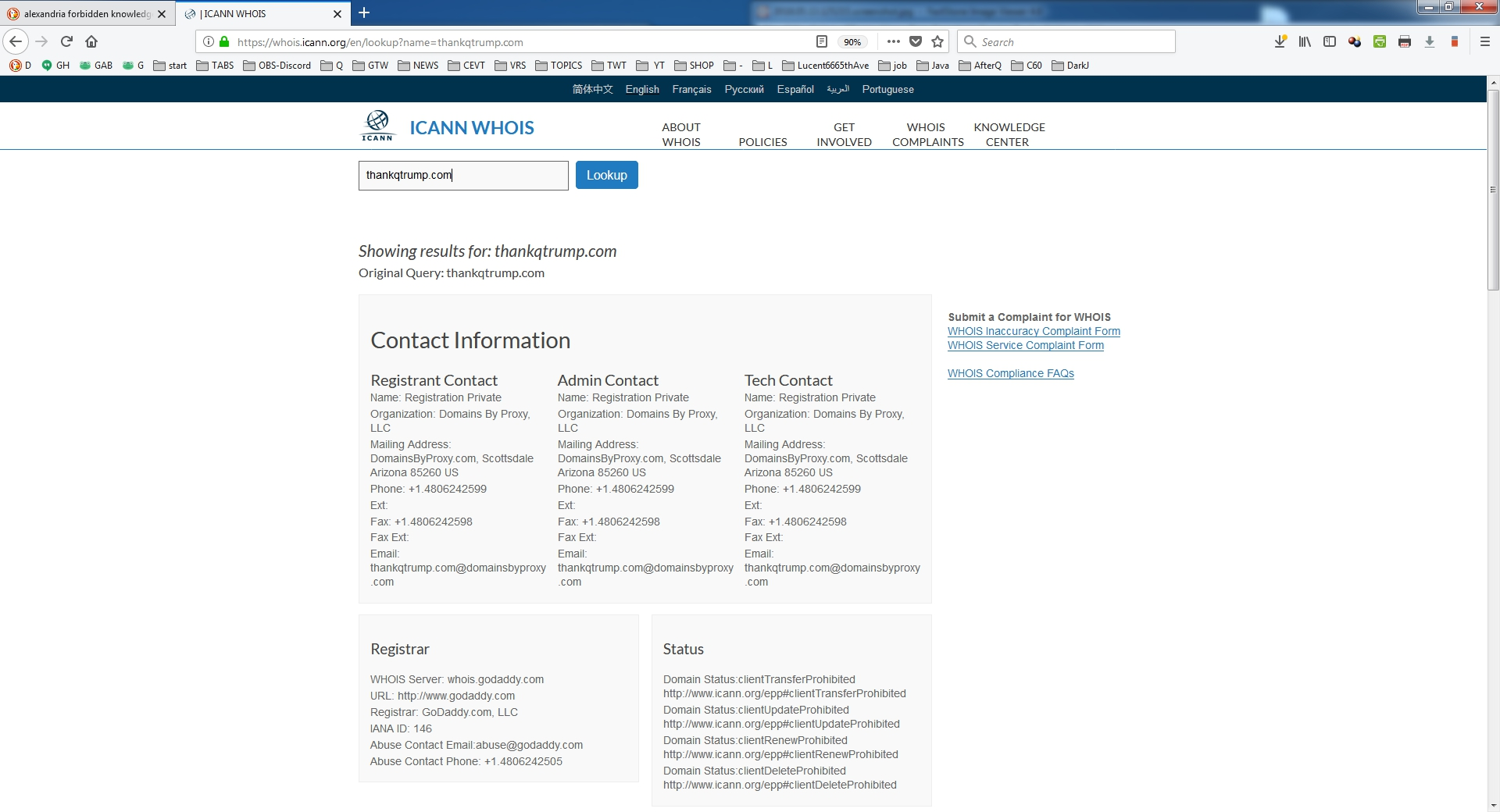
Task: Show site information for whois.icann.org
Action: click(209, 42)
